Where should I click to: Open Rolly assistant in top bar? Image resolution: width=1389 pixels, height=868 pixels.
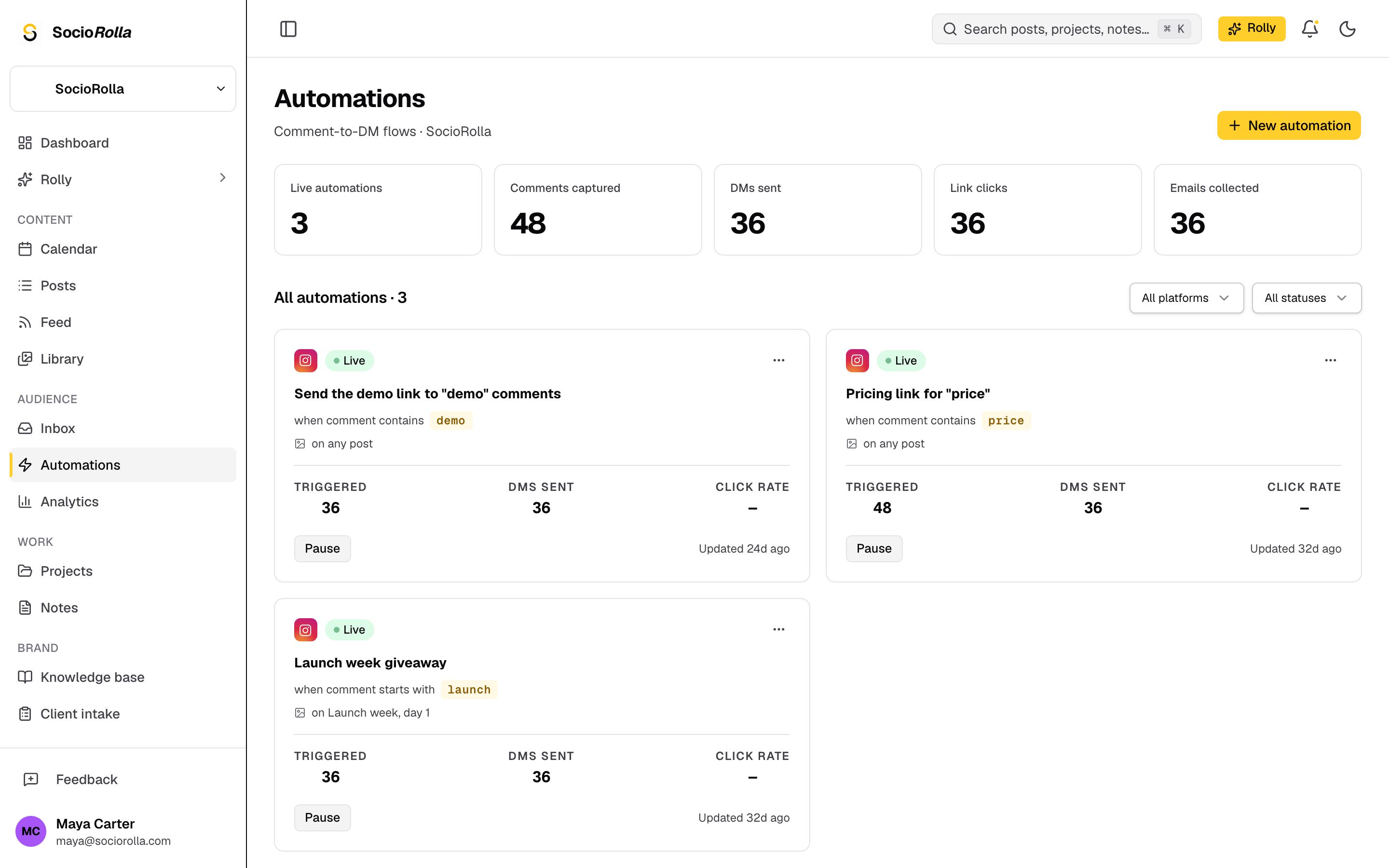[x=1251, y=29]
